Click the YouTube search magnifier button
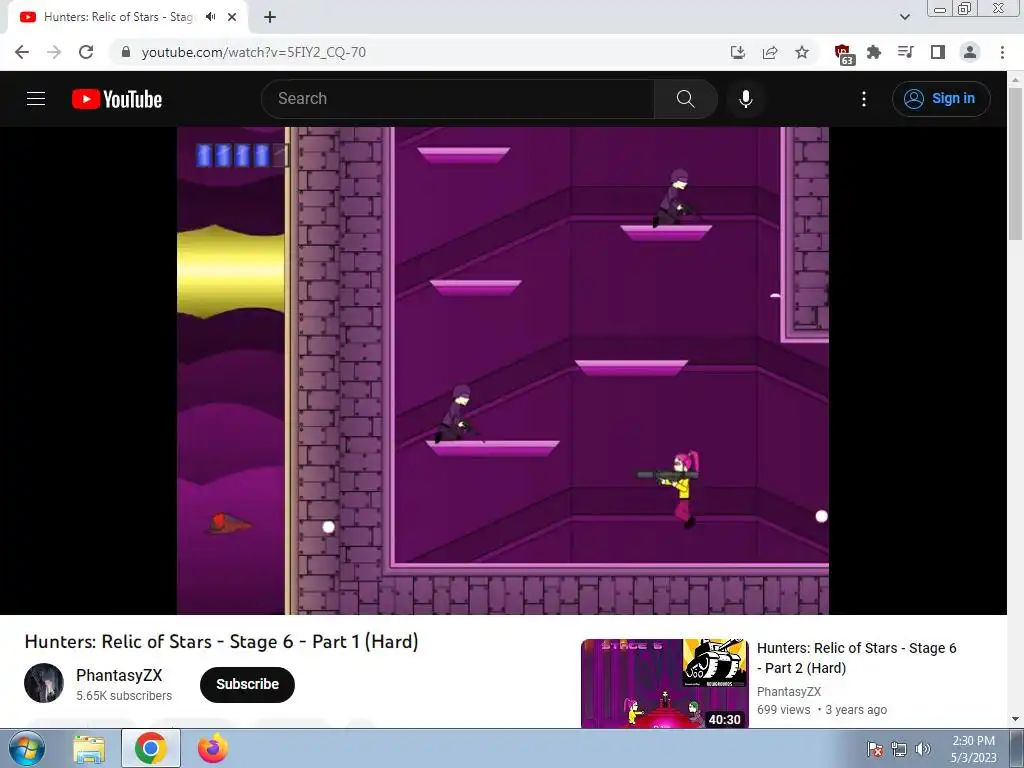 click(x=685, y=99)
